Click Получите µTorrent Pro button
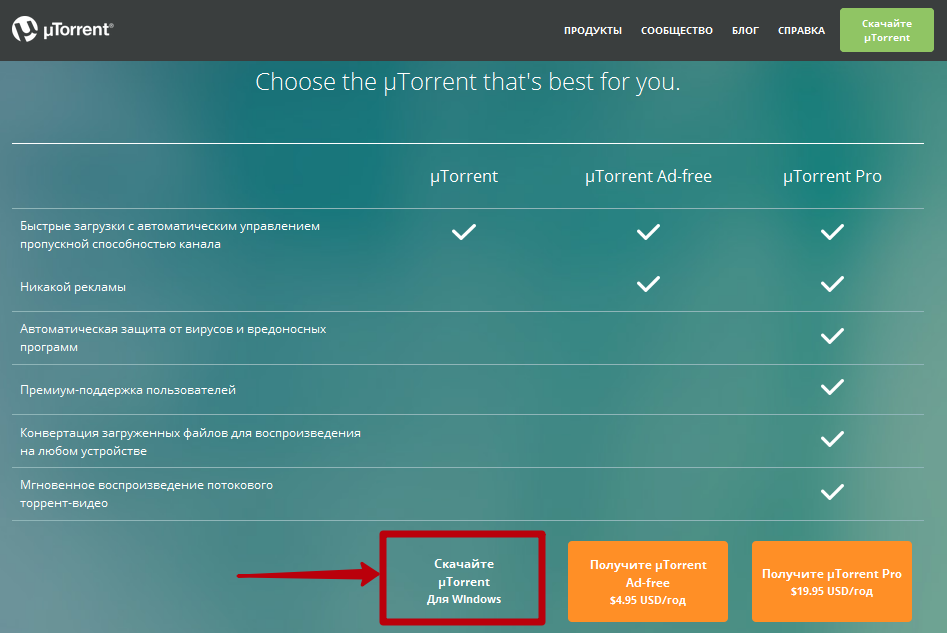The width and height of the screenshot is (947, 633). (x=832, y=581)
